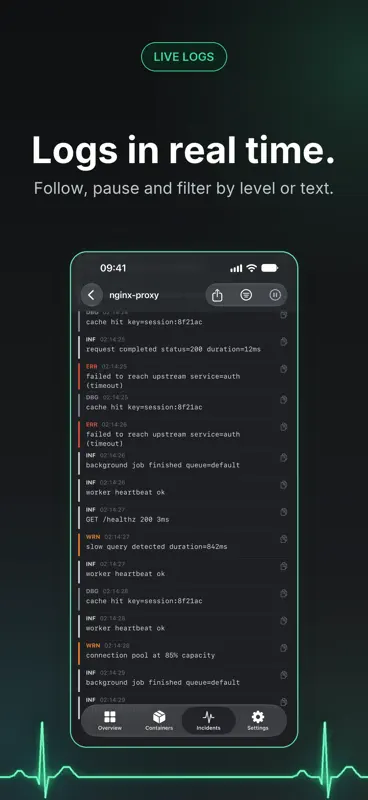Copy the ERR 02:14:26 upstream timeout line
This screenshot has width=368, height=800.
point(284,427)
